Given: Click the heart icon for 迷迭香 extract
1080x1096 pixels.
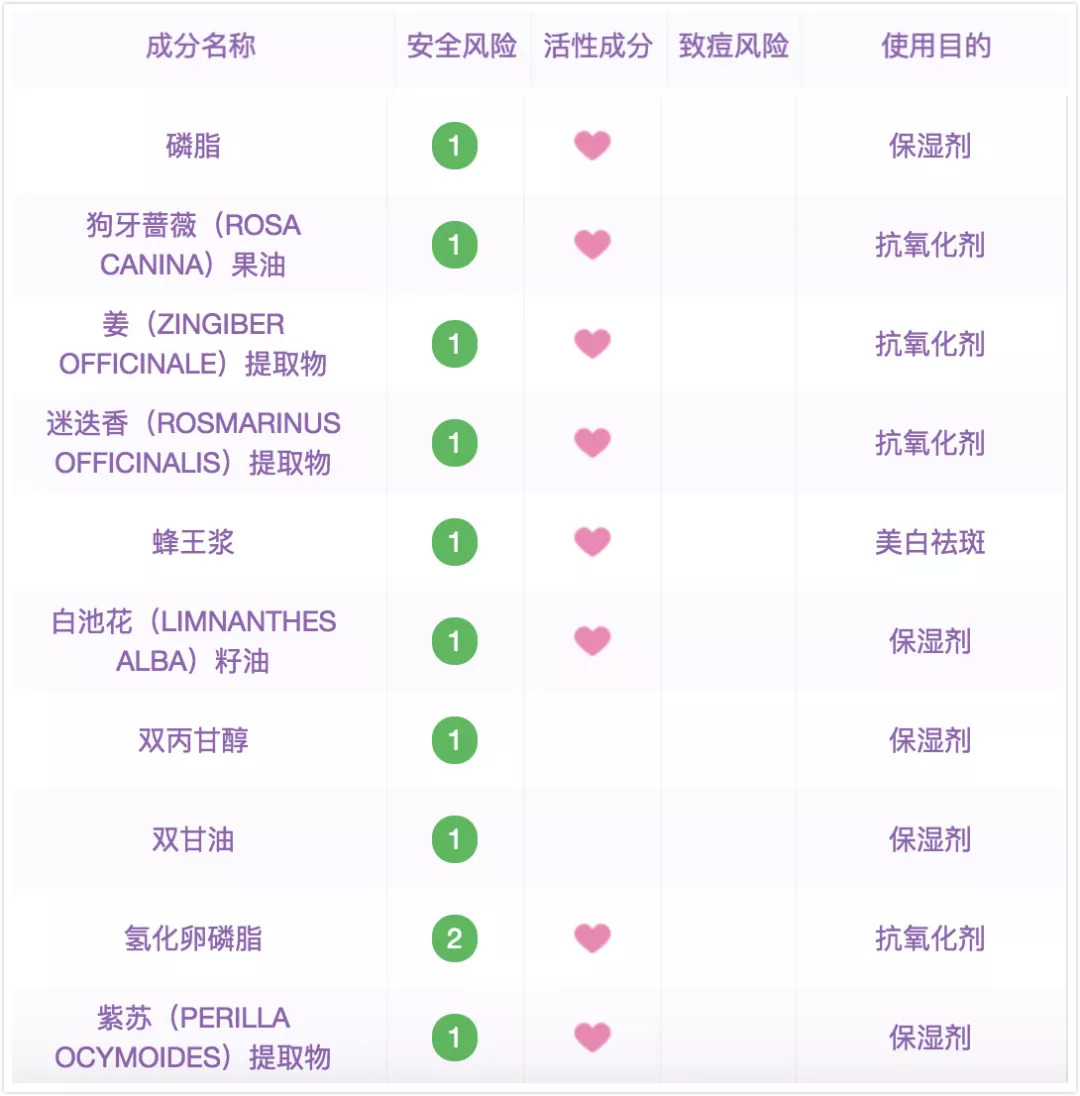Looking at the screenshot, I should [x=593, y=443].
